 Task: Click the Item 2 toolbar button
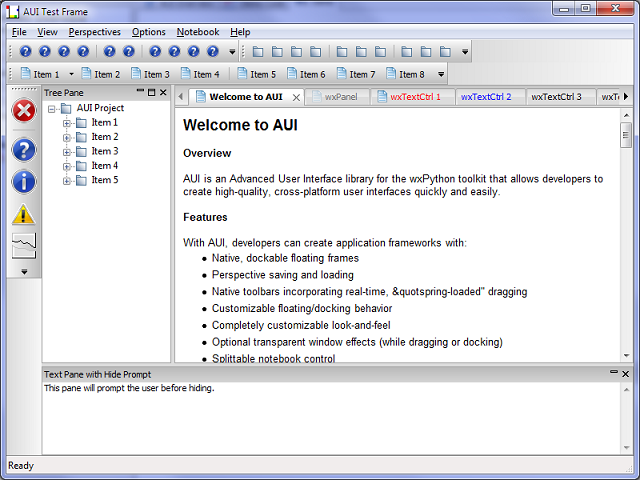pos(100,74)
